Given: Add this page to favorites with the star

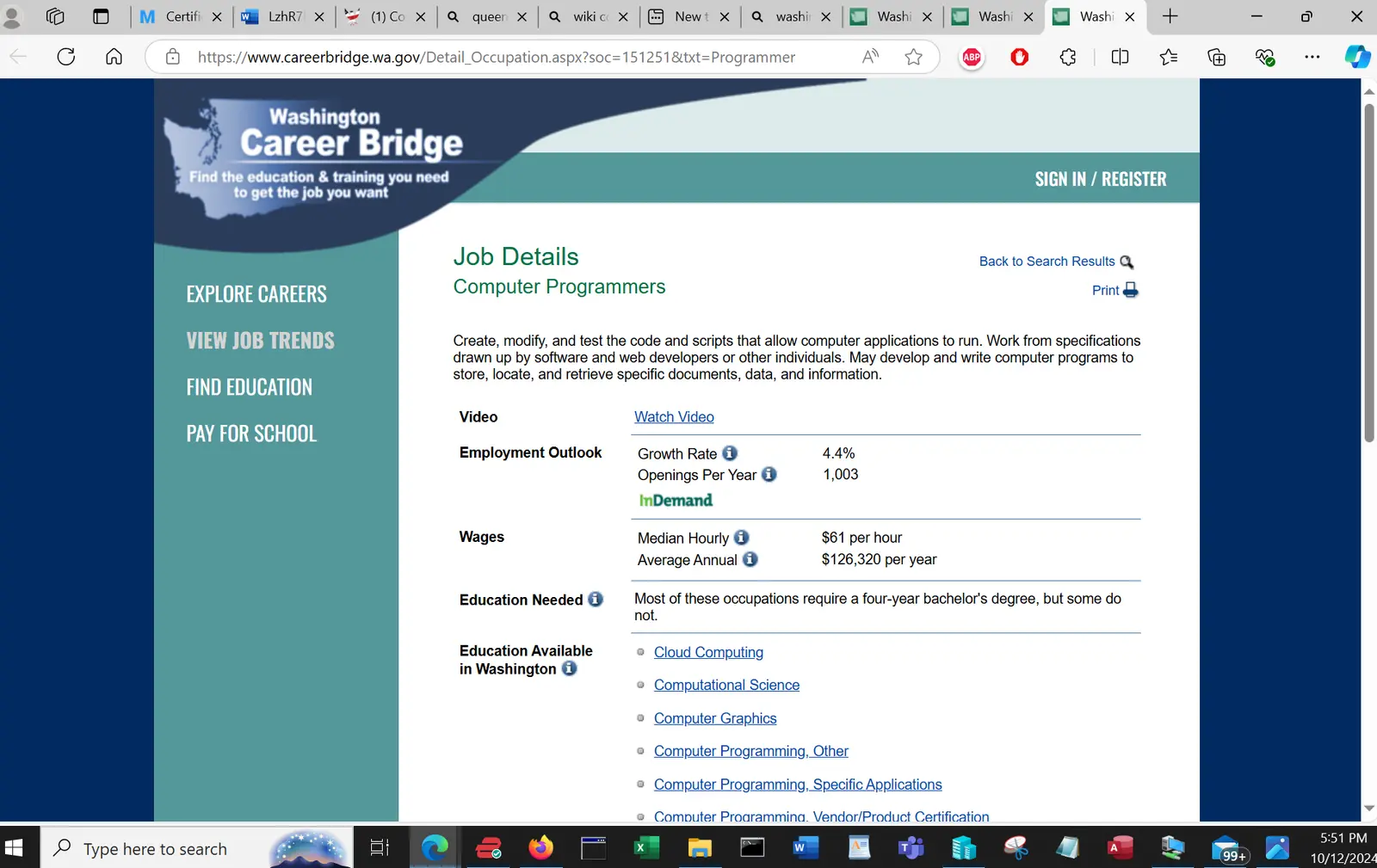Looking at the screenshot, I should click(914, 57).
